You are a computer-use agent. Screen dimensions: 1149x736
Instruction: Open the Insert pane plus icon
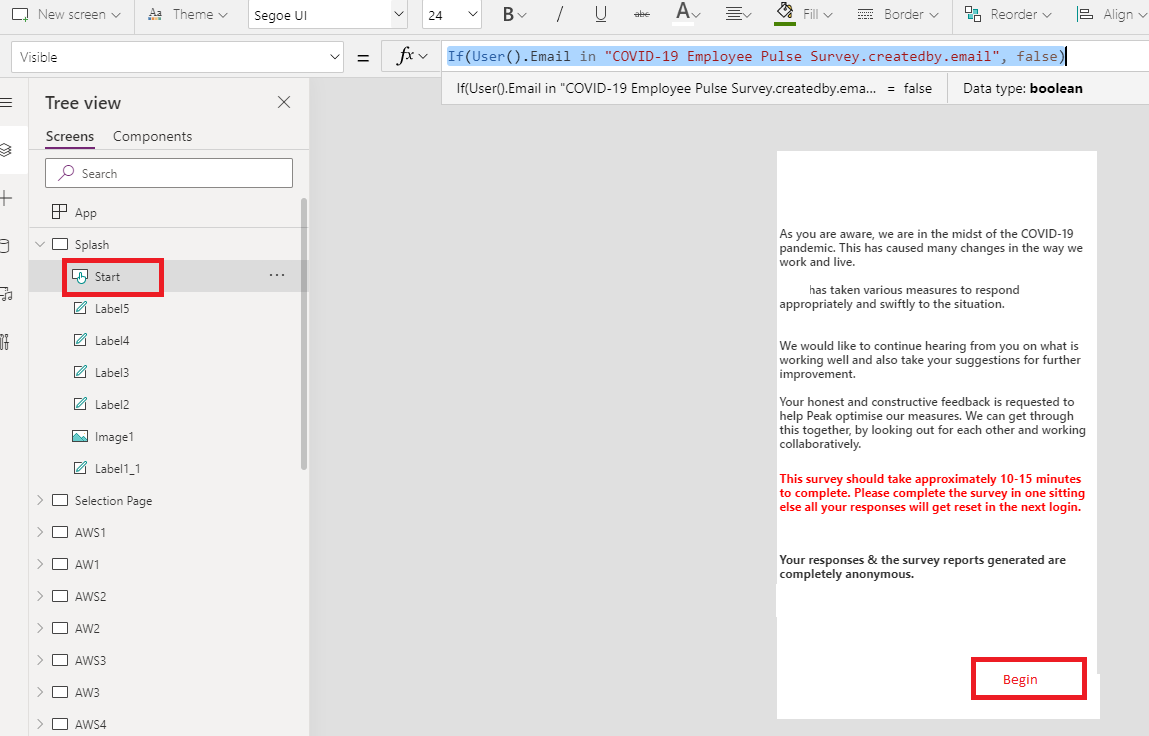(x=5, y=198)
